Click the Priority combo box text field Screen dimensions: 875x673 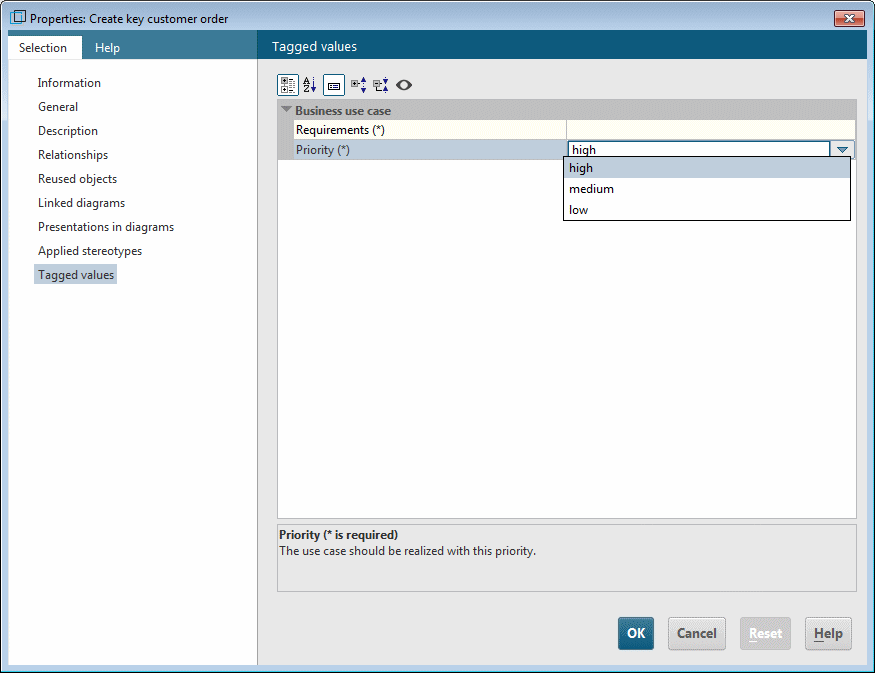coord(699,150)
